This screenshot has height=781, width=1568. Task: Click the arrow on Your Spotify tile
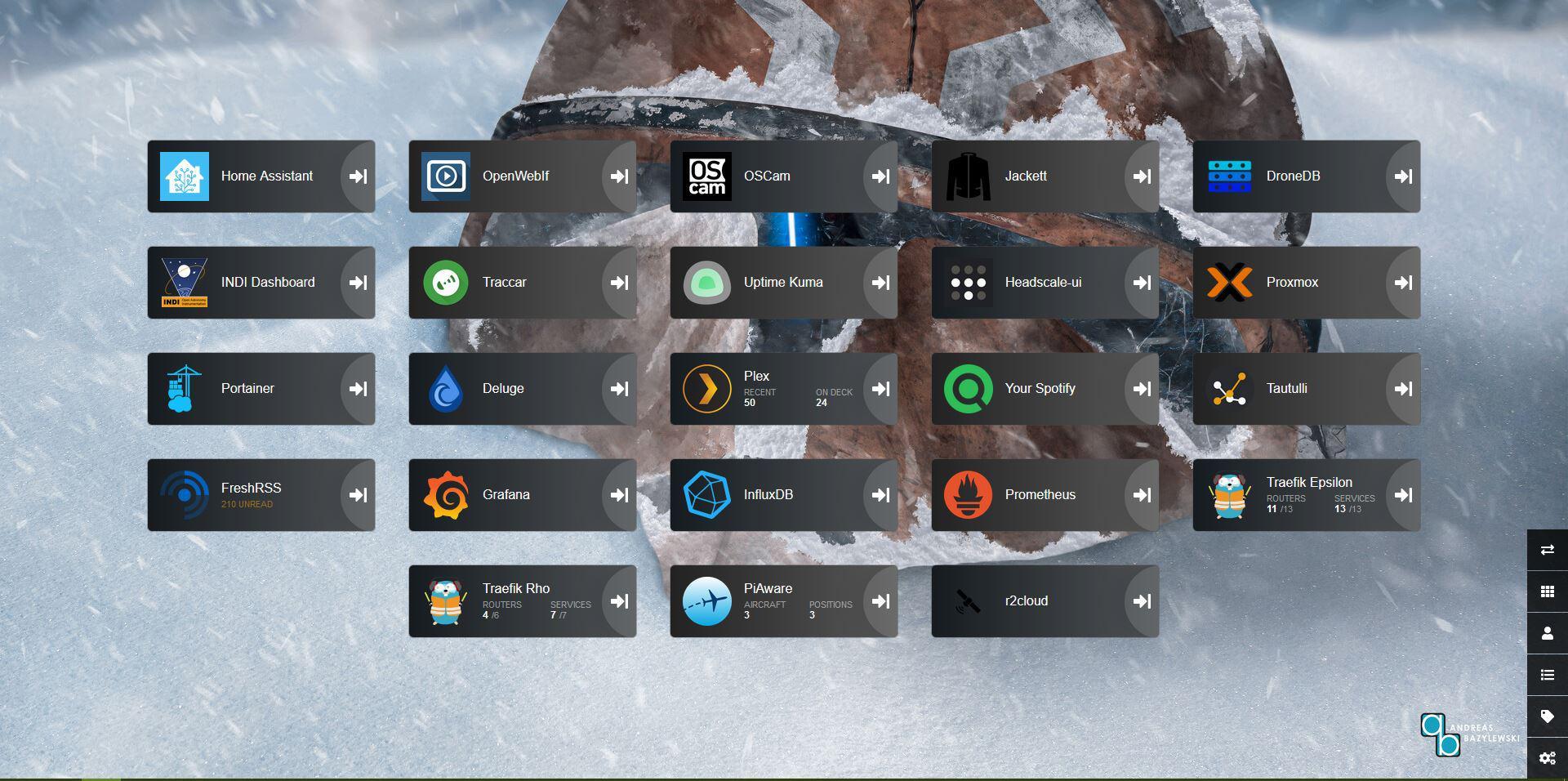pyautogui.click(x=1143, y=389)
